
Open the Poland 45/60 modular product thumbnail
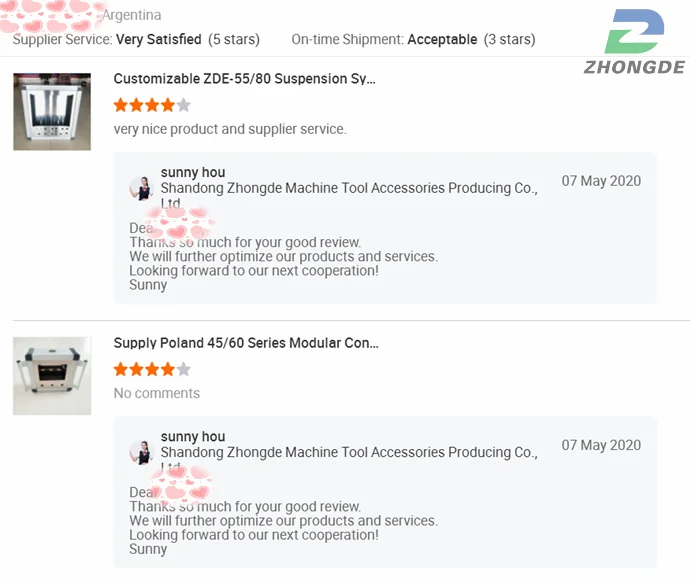click(52, 376)
